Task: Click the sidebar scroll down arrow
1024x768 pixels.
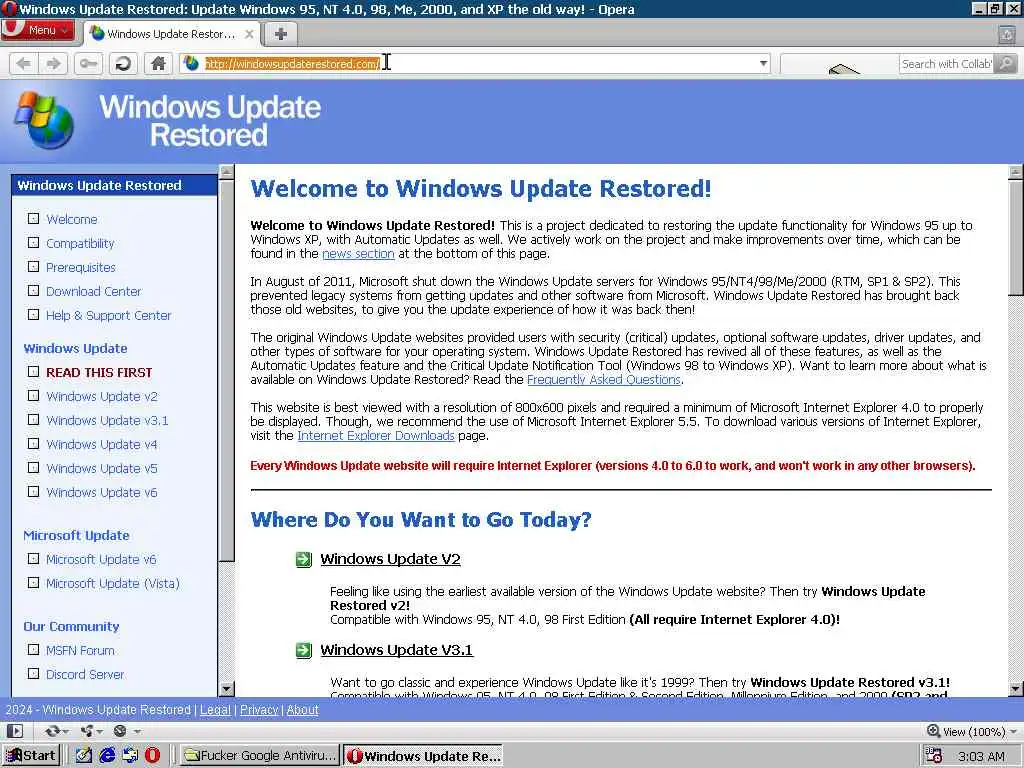Action: [x=227, y=688]
